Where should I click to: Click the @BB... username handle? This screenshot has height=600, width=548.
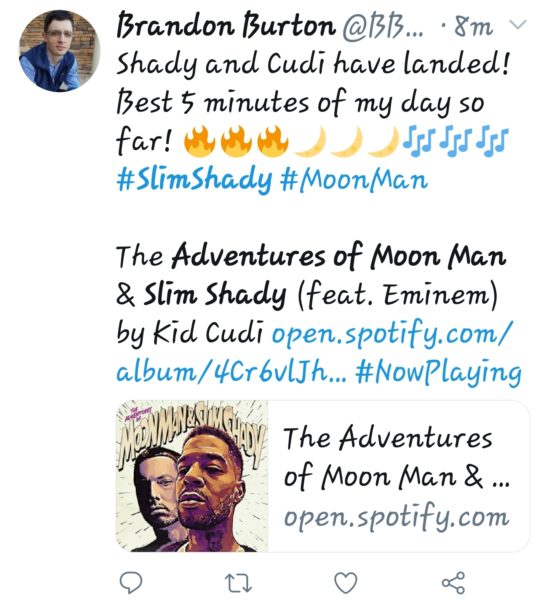383,27
